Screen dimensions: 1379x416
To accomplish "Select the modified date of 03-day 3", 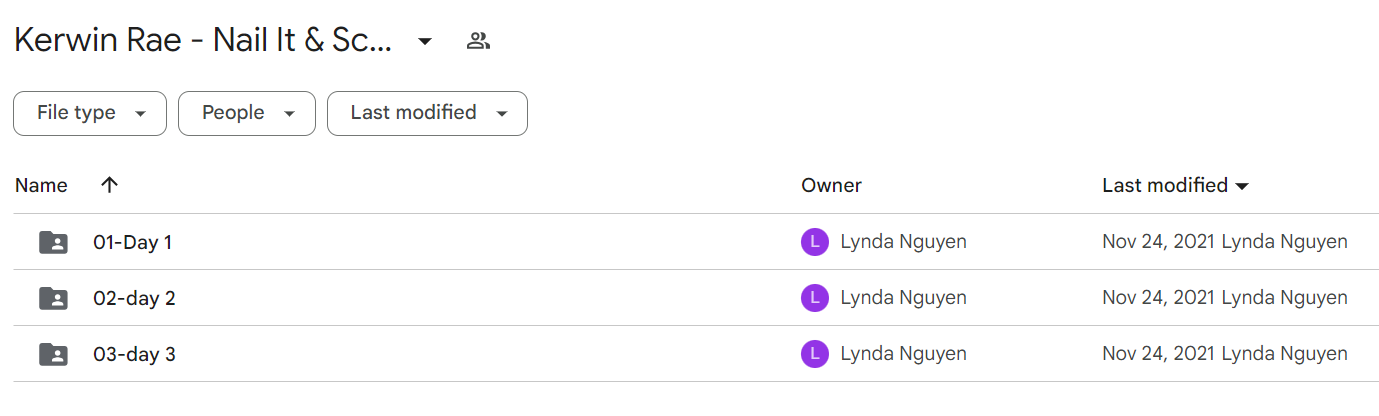I will click(1159, 354).
